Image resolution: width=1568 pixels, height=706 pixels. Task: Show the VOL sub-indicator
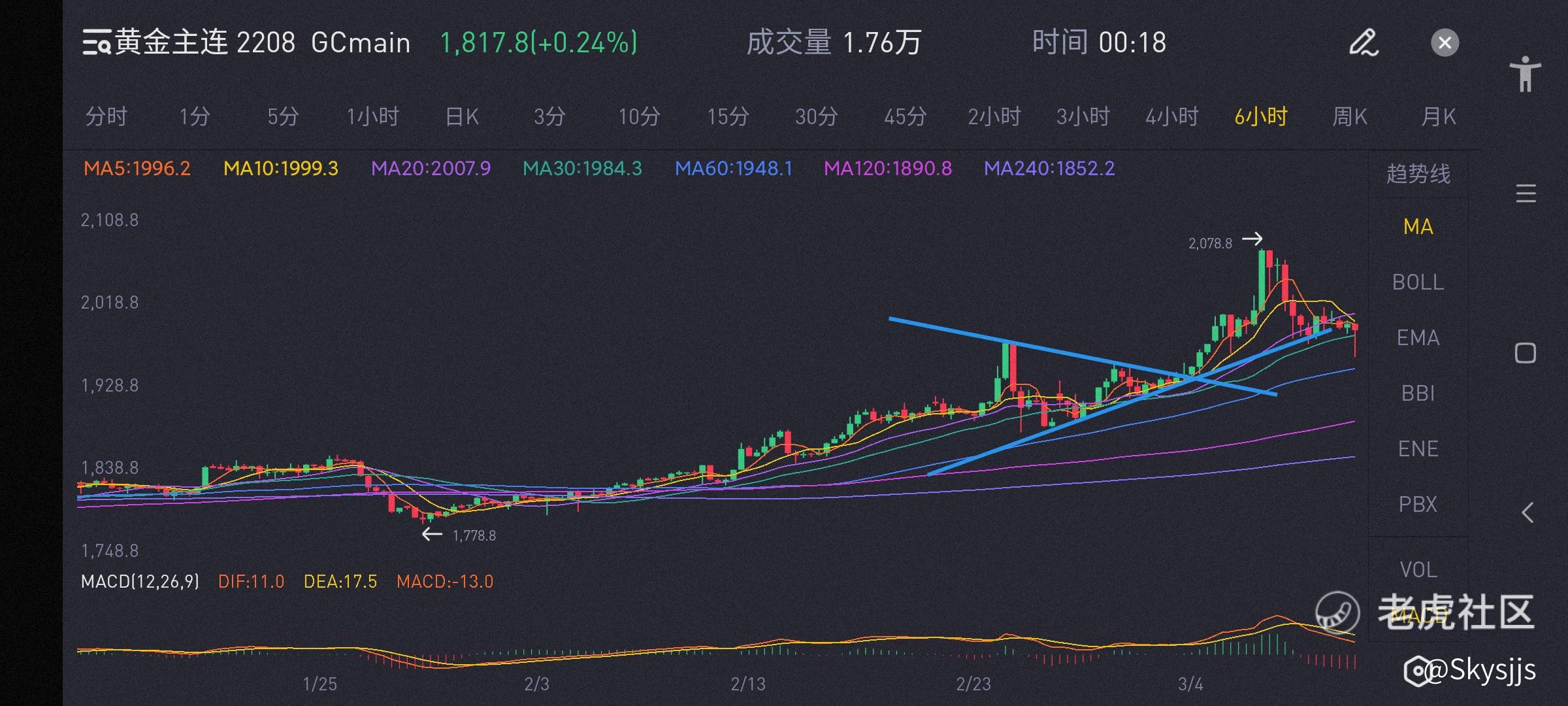1418,570
